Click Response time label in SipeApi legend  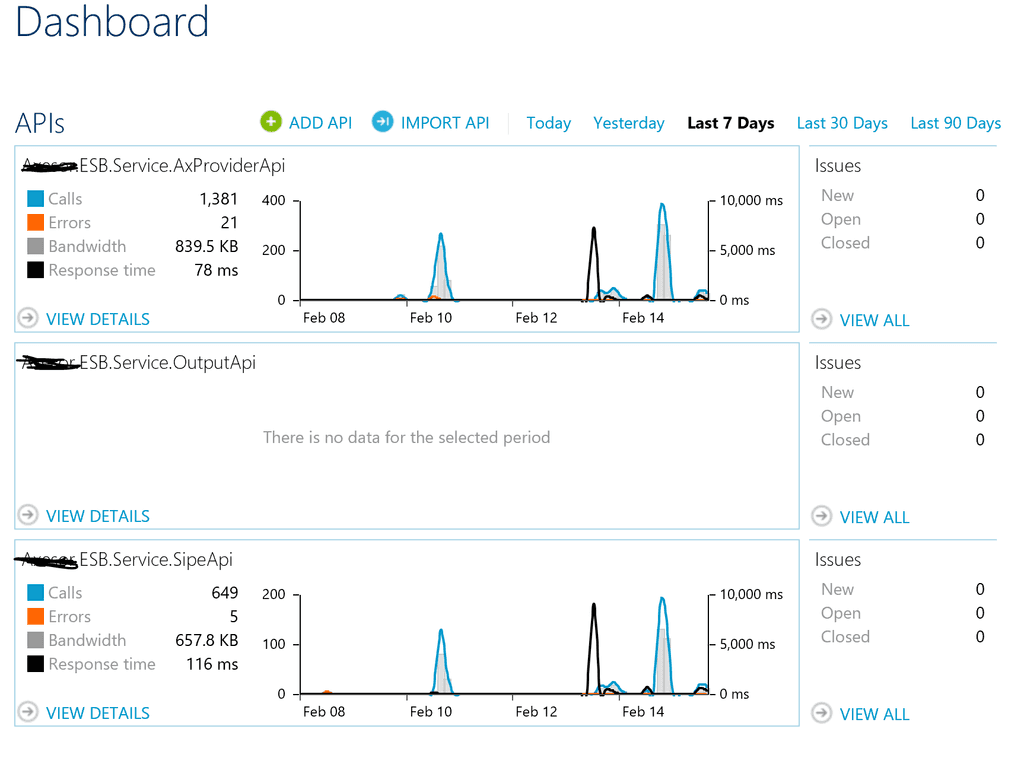click(102, 664)
